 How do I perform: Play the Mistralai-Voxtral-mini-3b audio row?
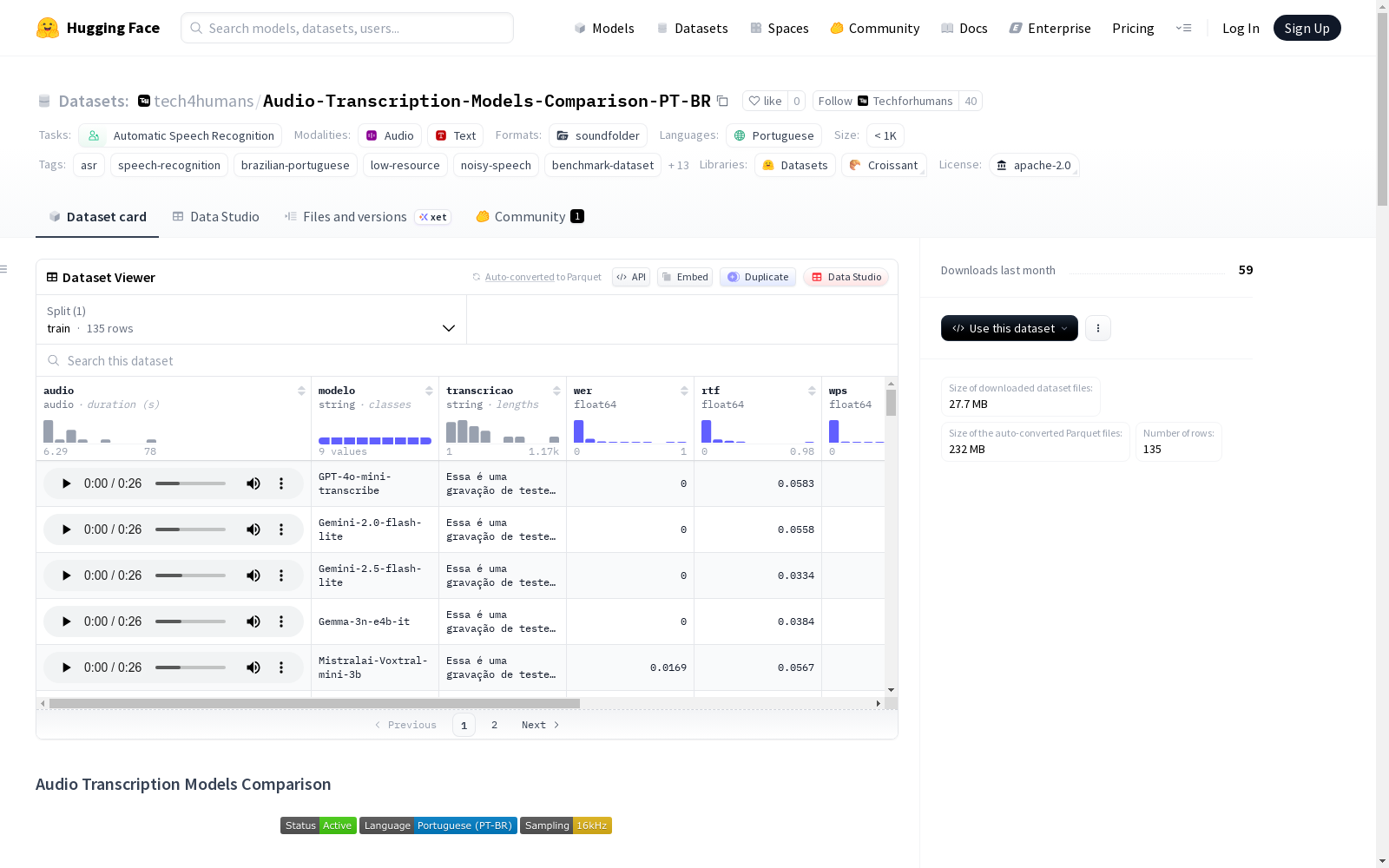(x=66, y=667)
